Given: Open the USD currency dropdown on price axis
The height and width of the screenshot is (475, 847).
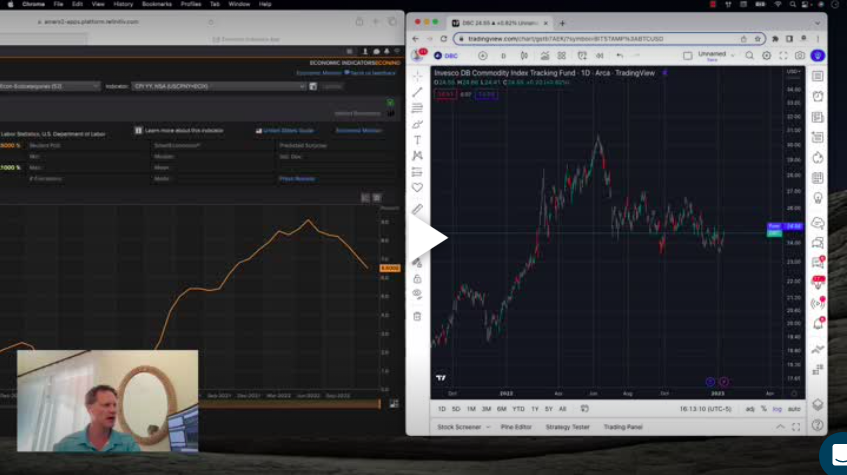Looking at the screenshot, I should click(794, 71).
